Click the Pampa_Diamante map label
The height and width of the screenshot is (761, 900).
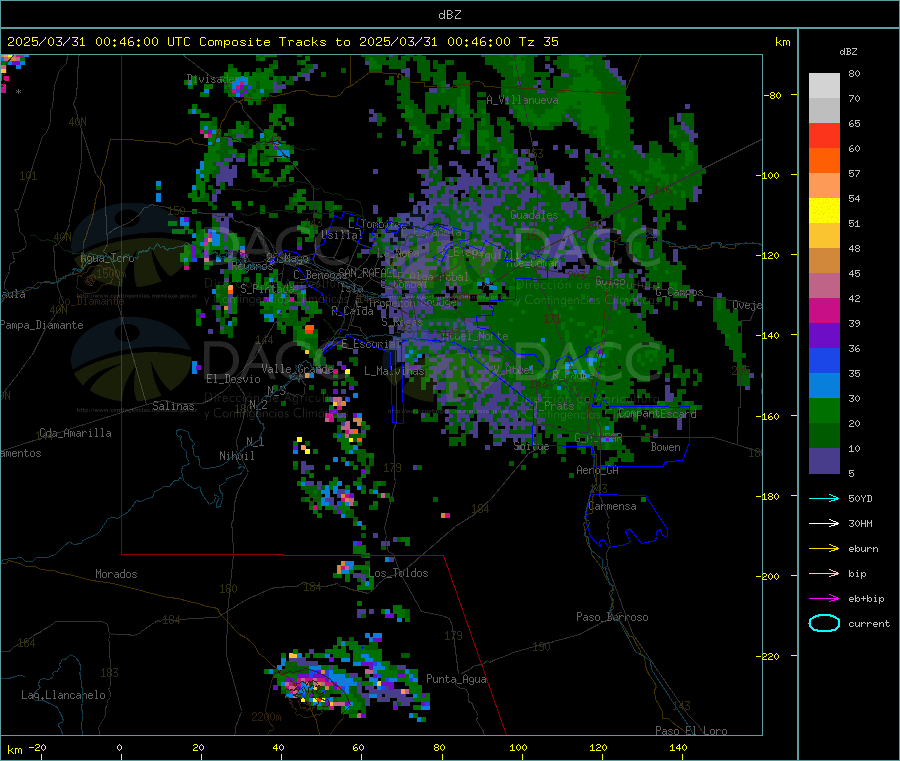coord(42,325)
